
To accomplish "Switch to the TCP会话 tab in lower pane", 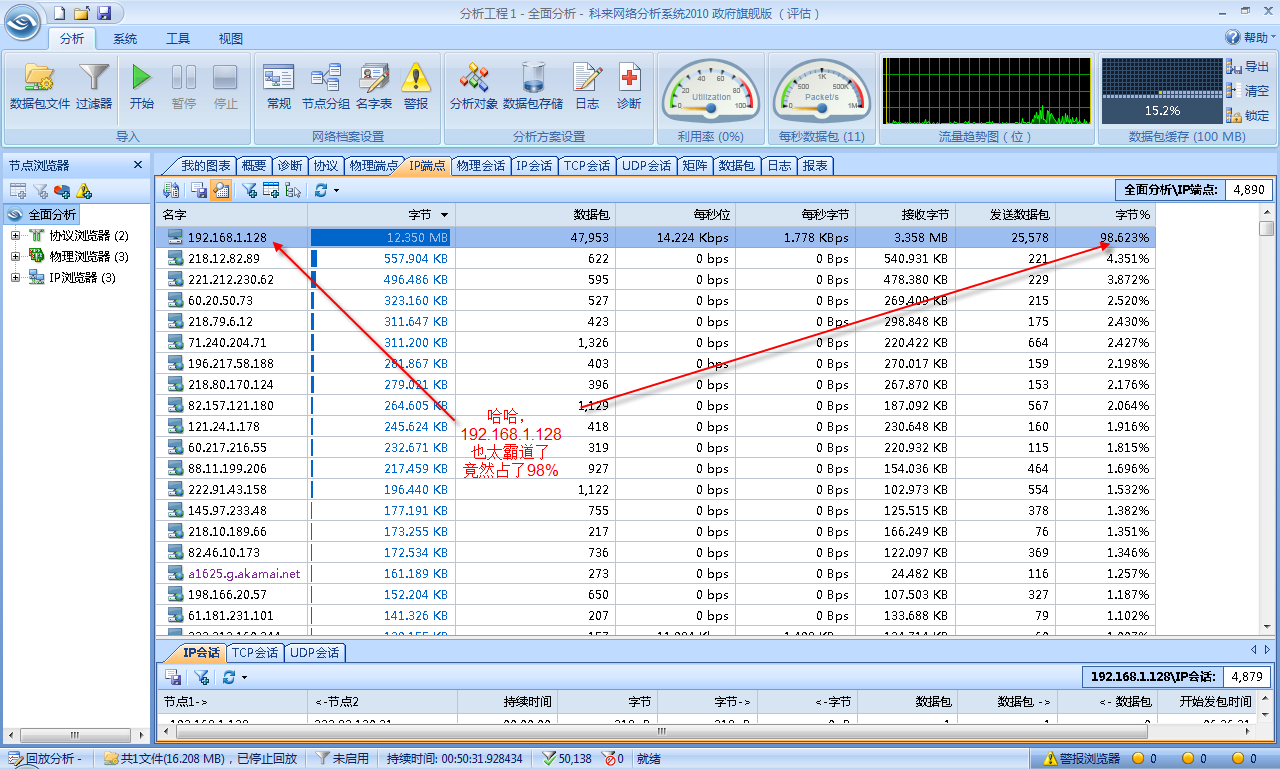I will pyautogui.click(x=255, y=653).
